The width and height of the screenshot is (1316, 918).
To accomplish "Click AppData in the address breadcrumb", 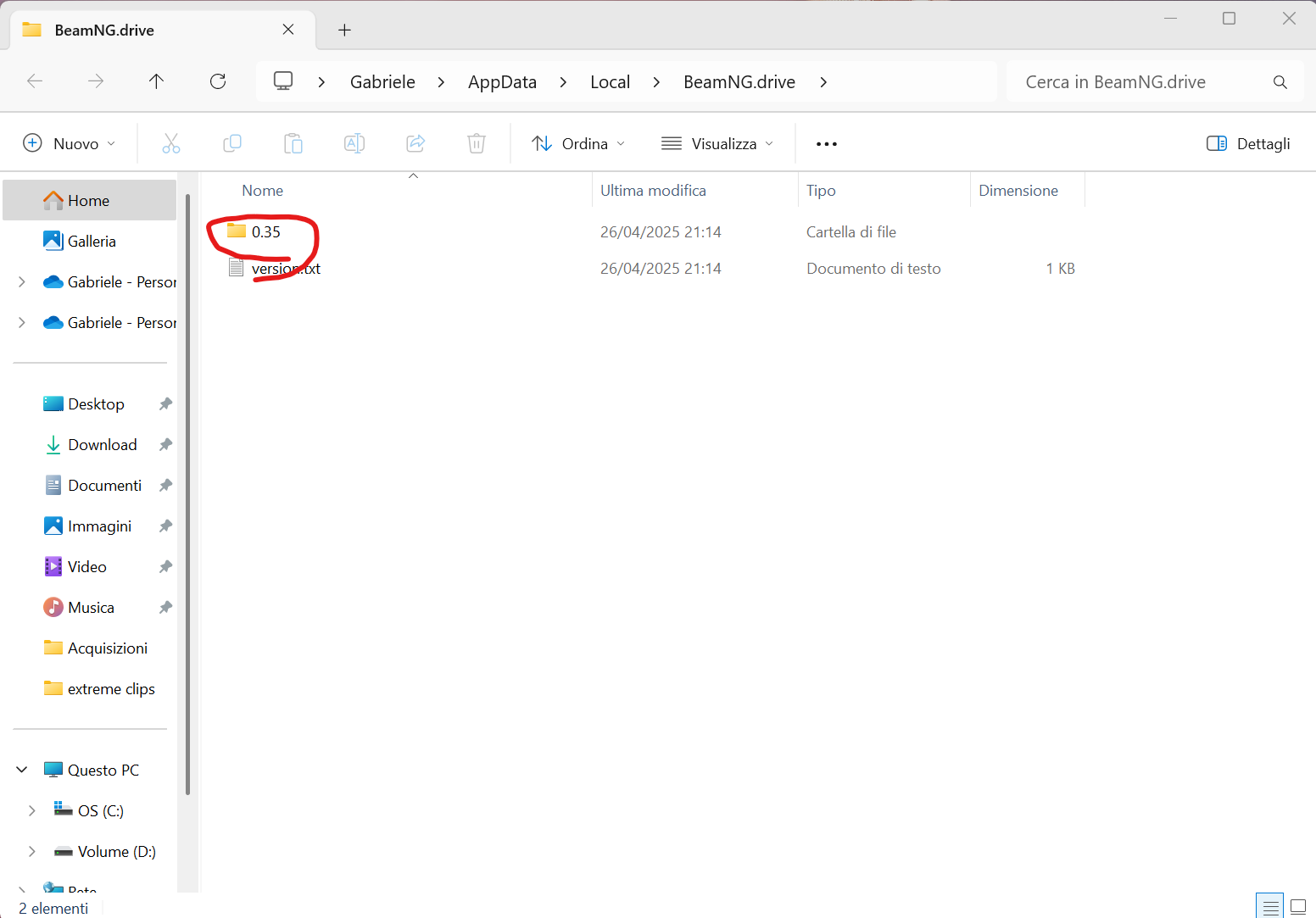I will (x=502, y=82).
